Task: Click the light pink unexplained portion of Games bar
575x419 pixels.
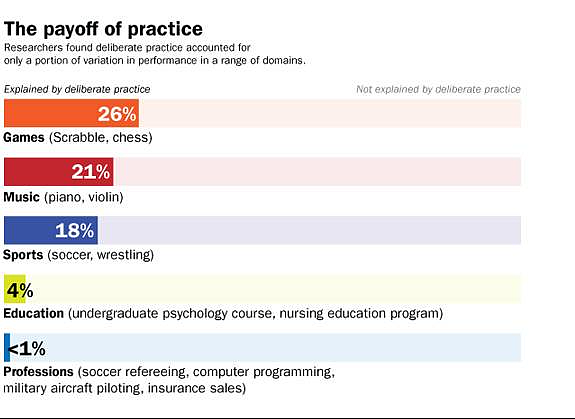Action: (x=330, y=113)
